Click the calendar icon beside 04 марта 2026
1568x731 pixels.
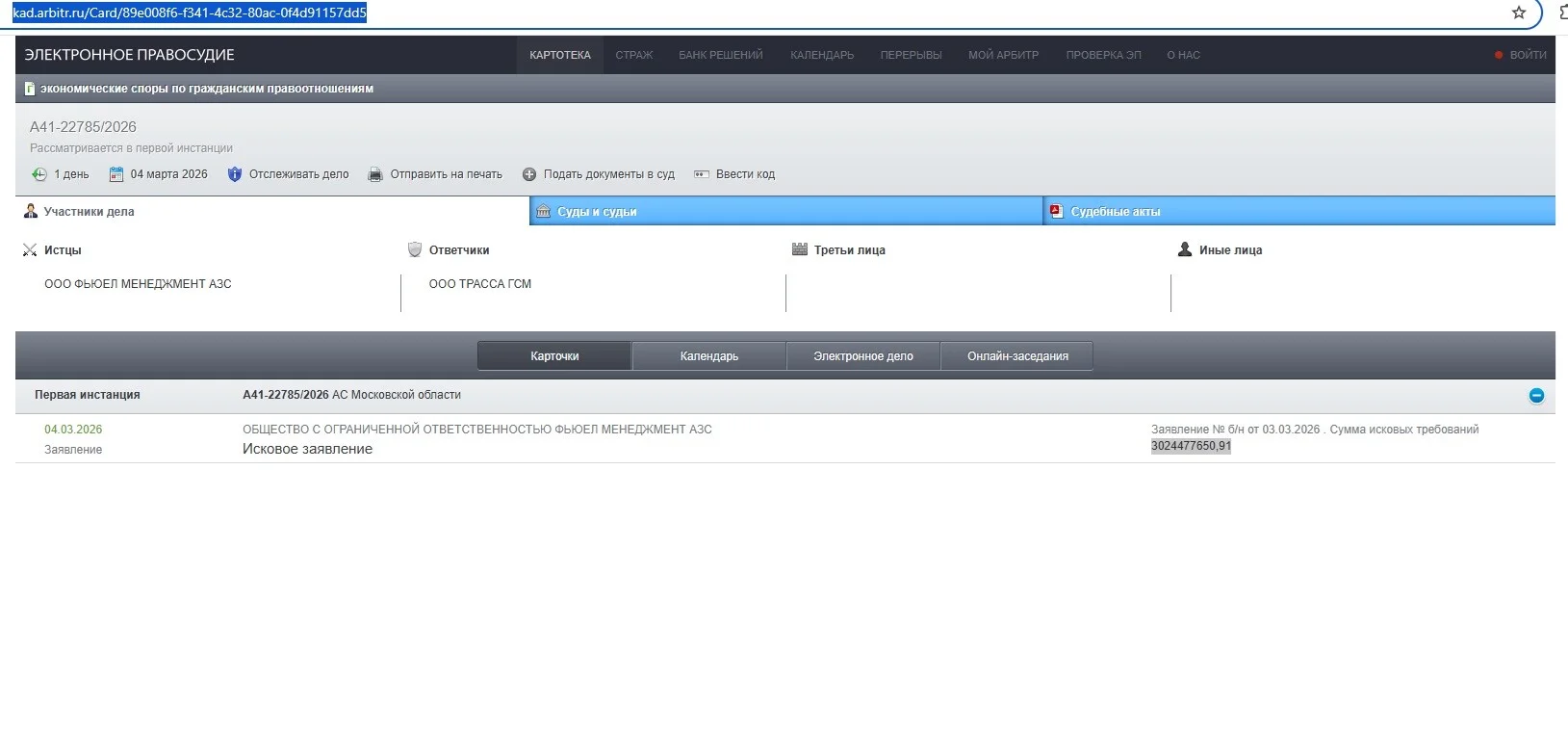[116, 174]
